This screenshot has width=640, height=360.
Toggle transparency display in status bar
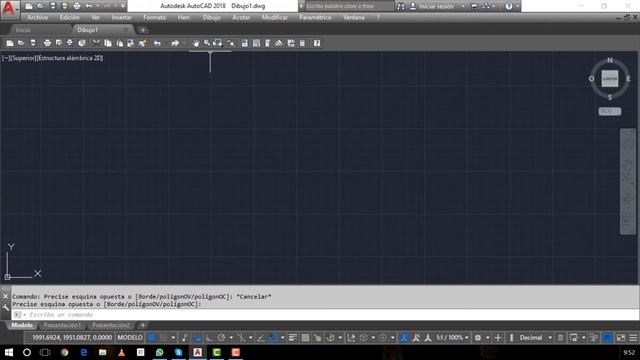click(305, 338)
